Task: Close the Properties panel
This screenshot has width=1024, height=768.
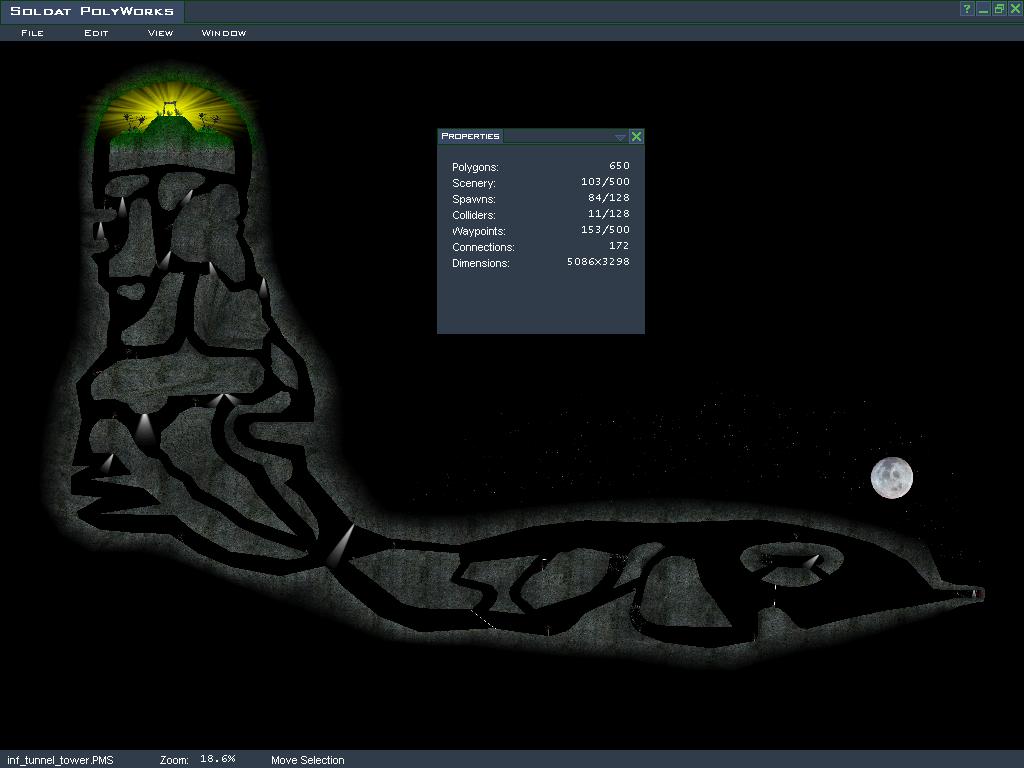Action: pyautogui.click(x=636, y=136)
